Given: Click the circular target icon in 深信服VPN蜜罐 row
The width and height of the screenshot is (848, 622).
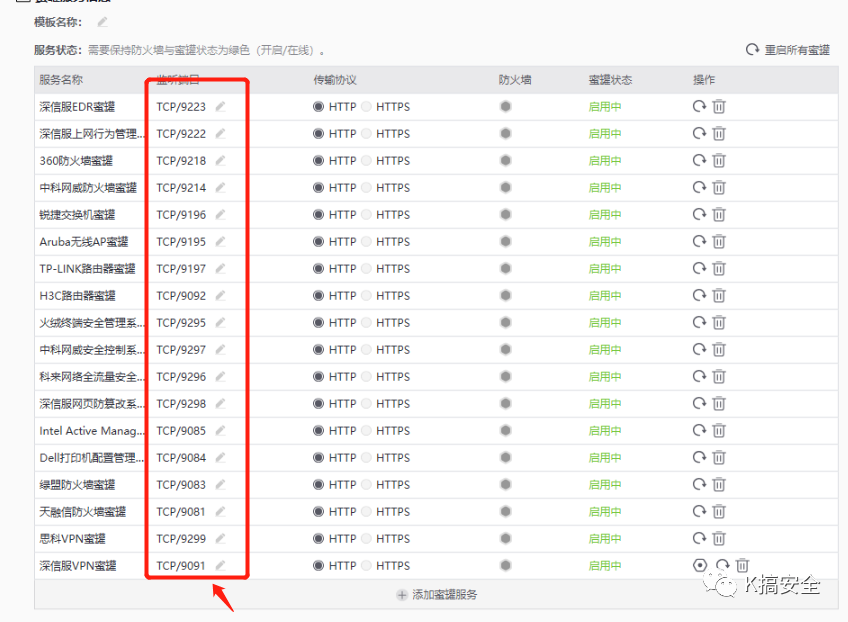Looking at the screenshot, I should pyautogui.click(x=700, y=566).
